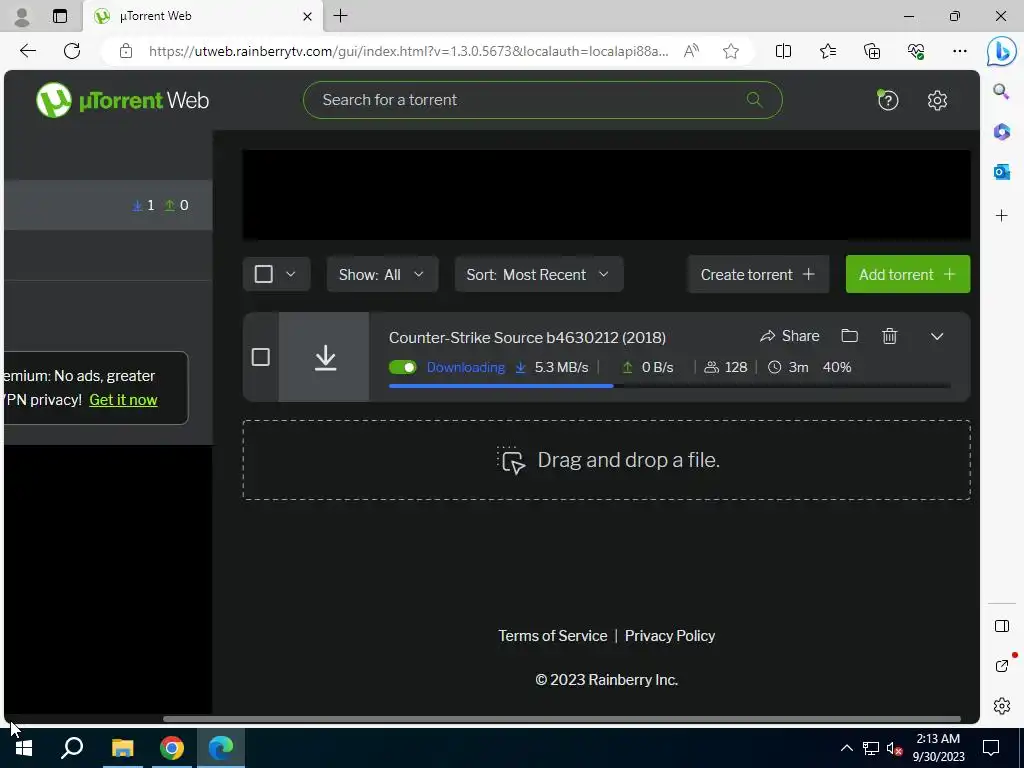This screenshot has width=1024, height=768.
Task: Expand Counter-Strike Source torrent details chevron
Action: 937,336
